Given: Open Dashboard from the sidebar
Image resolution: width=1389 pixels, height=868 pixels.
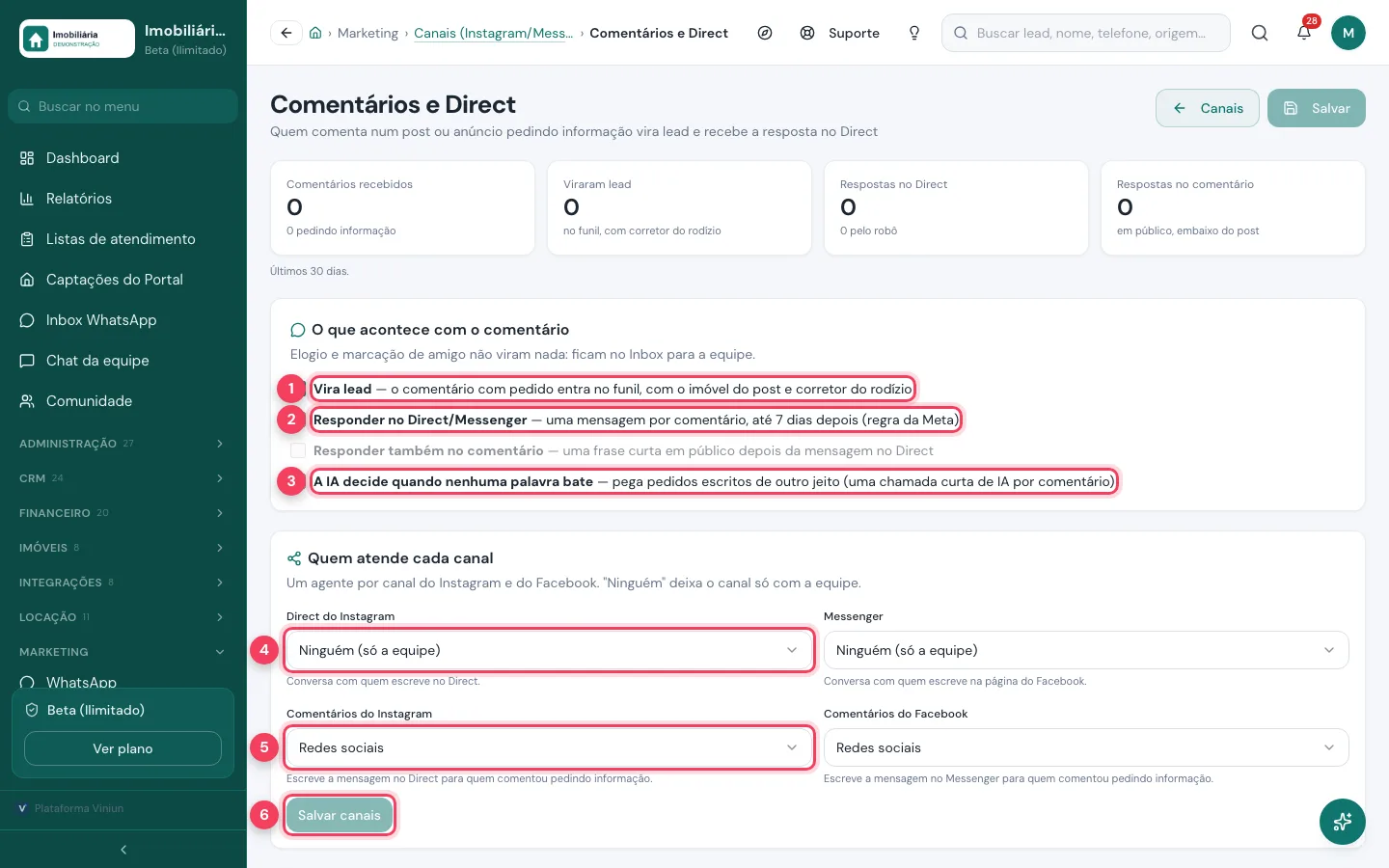Looking at the screenshot, I should (x=123, y=158).
